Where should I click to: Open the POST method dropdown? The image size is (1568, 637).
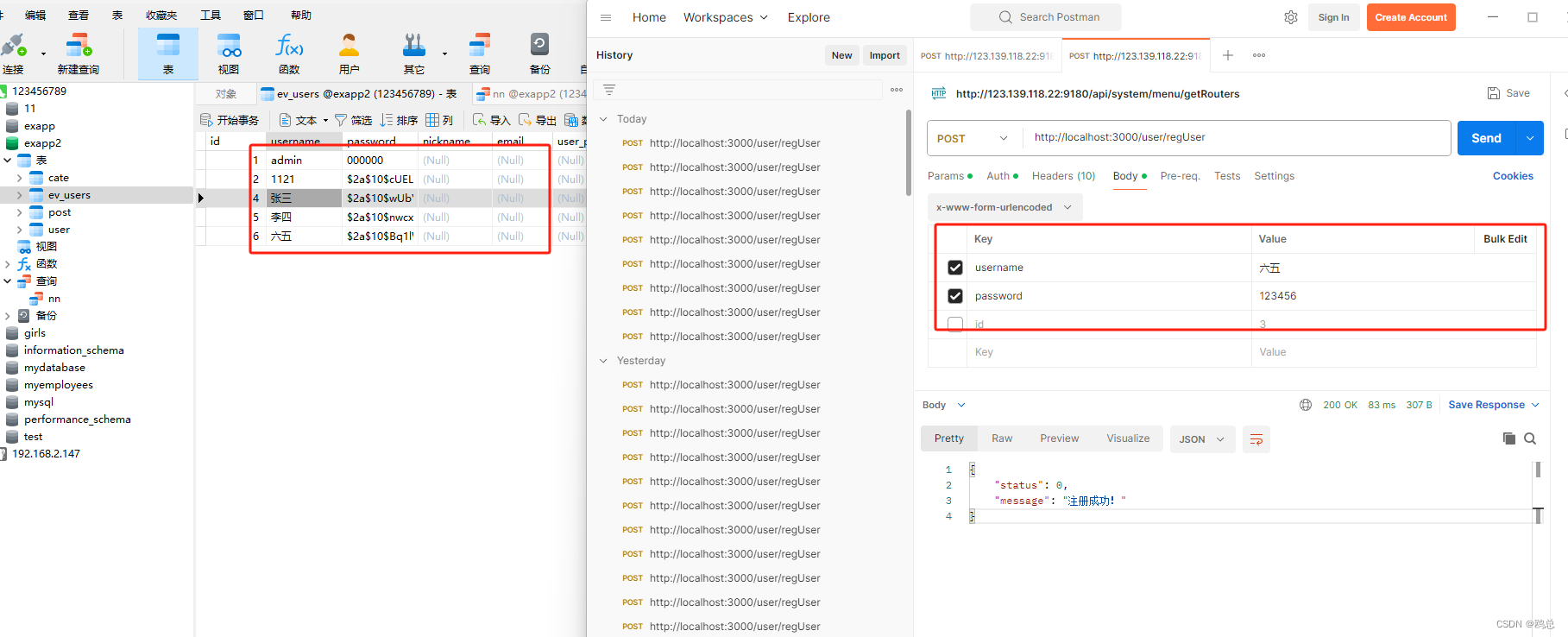[x=975, y=138]
